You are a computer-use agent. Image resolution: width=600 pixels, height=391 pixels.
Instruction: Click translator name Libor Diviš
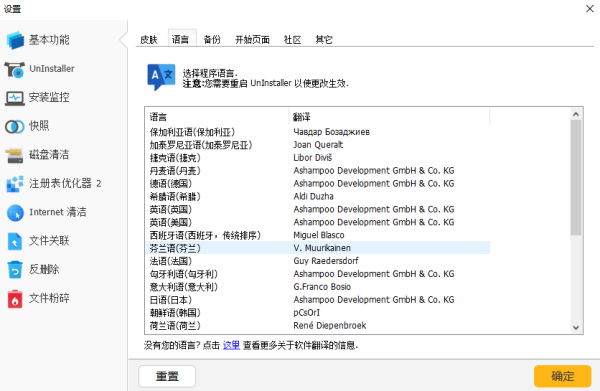[x=313, y=158]
